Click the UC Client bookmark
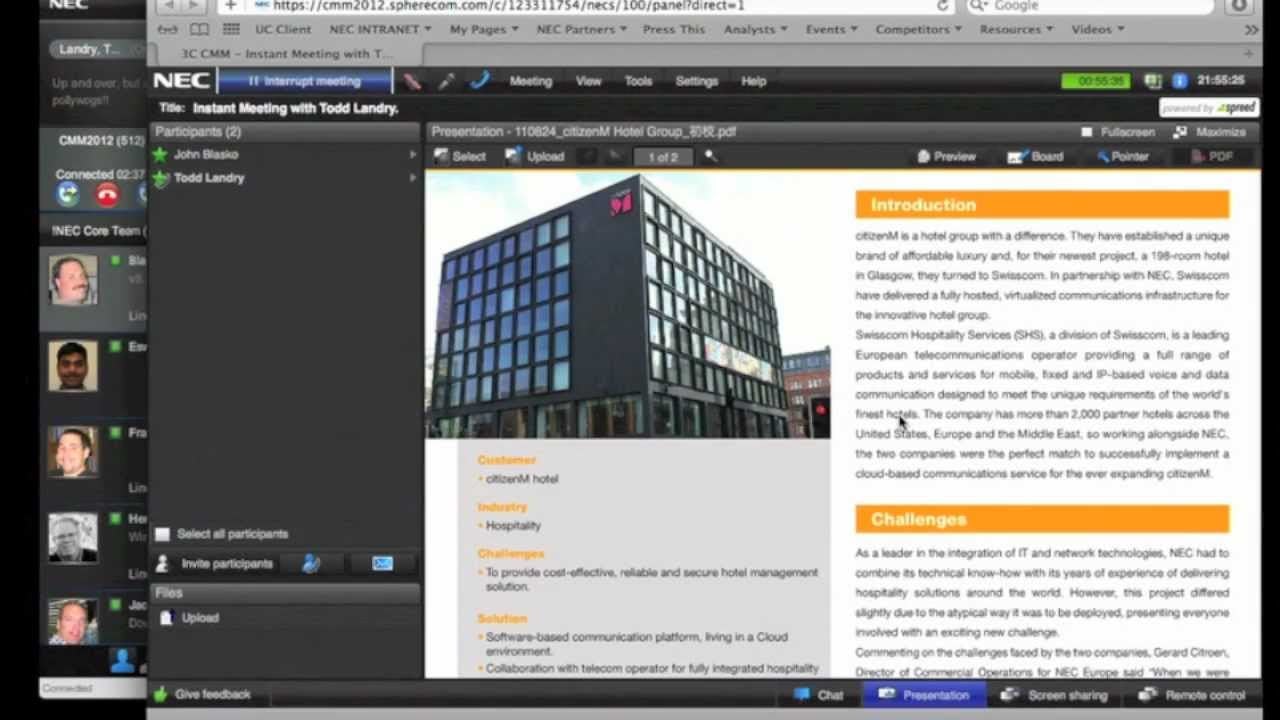1280x720 pixels. (283, 30)
